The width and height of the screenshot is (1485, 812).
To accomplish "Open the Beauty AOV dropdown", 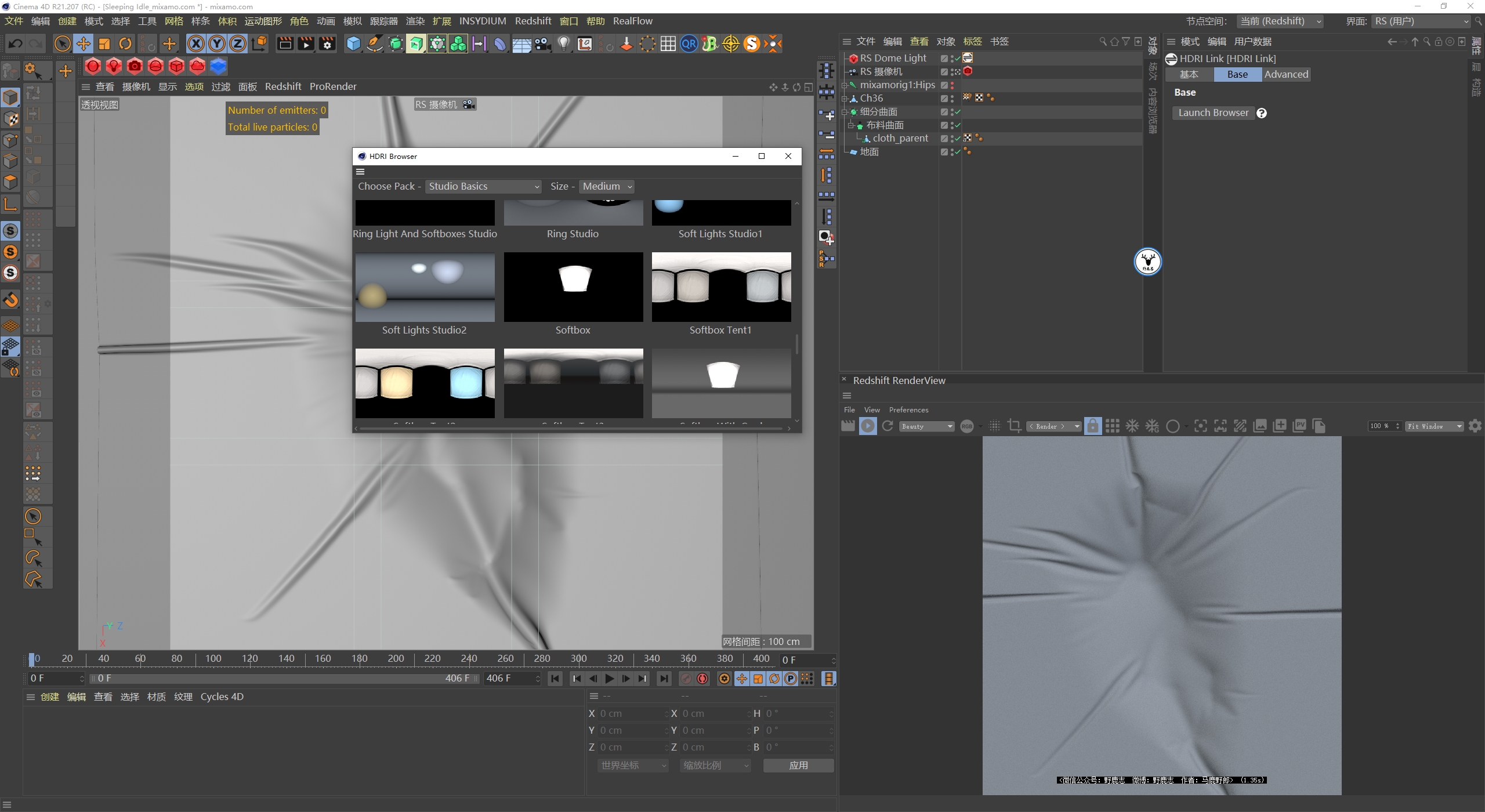I will click(926, 426).
